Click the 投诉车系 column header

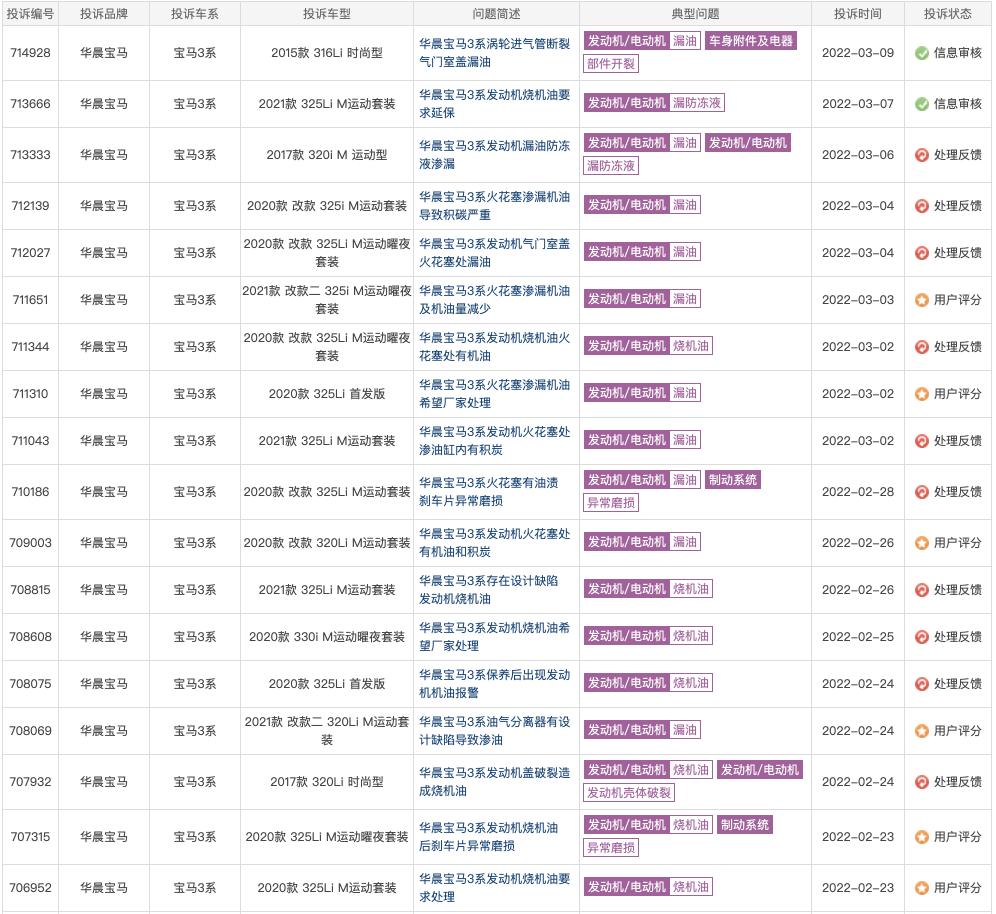pyautogui.click(x=194, y=14)
